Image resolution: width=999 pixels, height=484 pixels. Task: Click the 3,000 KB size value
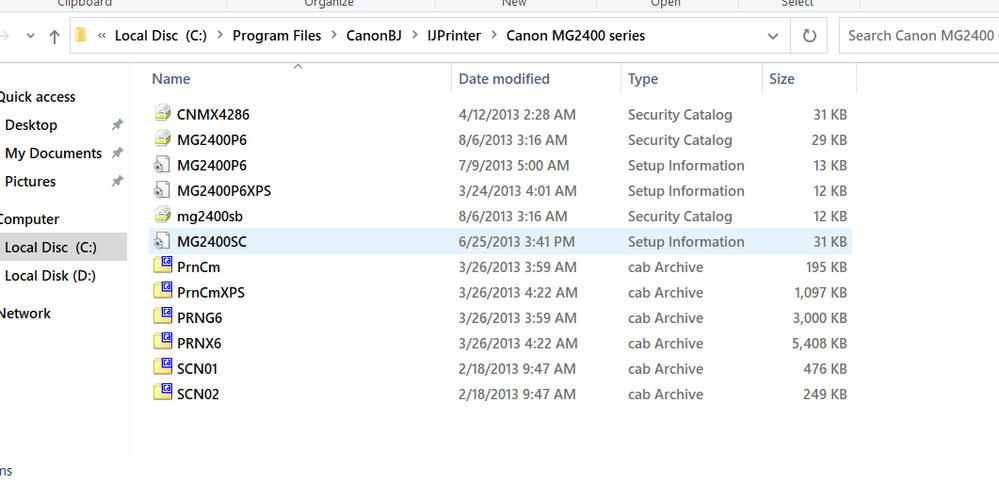point(819,318)
